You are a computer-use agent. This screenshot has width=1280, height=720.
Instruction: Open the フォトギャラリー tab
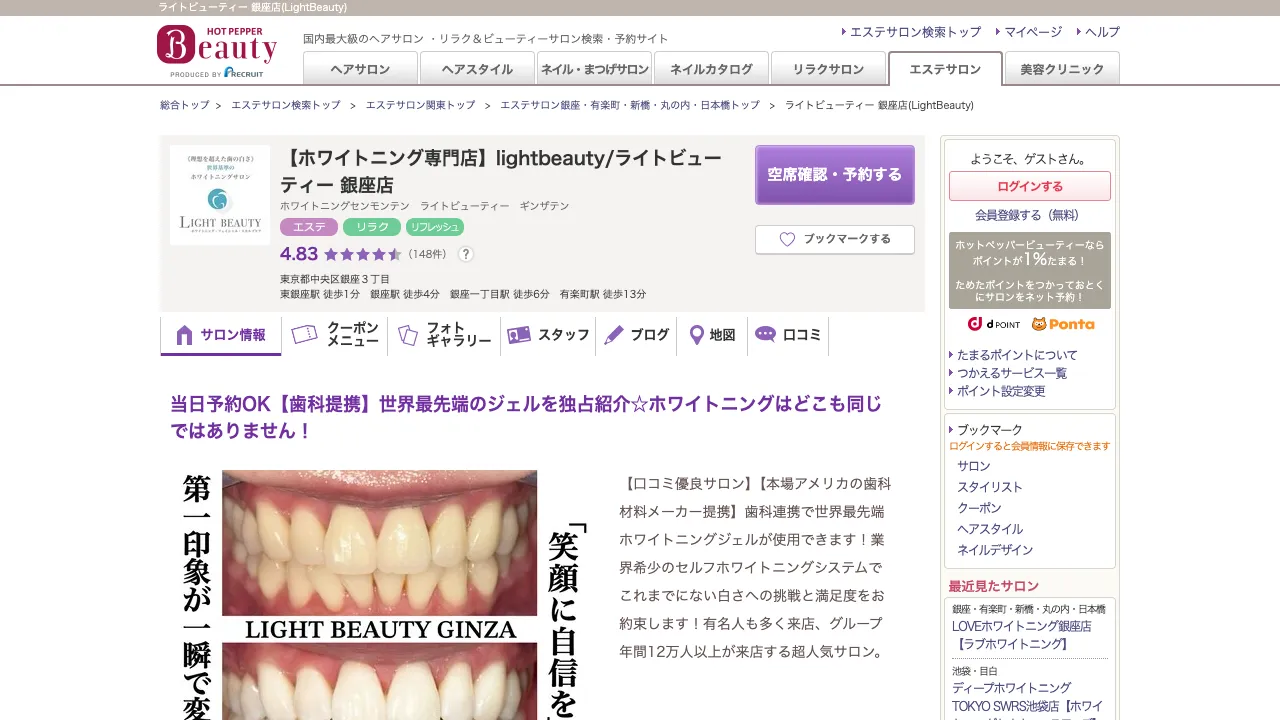click(x=444, y=335)
